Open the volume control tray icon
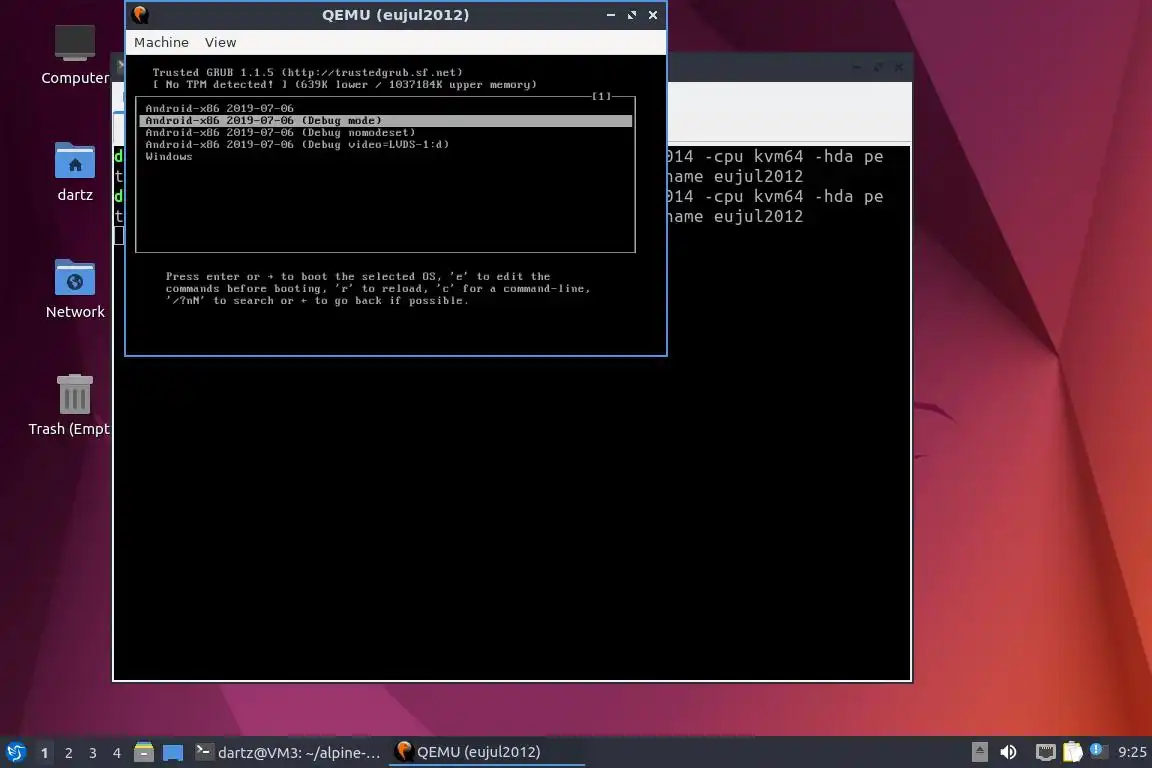 [x=1008, y=752]
